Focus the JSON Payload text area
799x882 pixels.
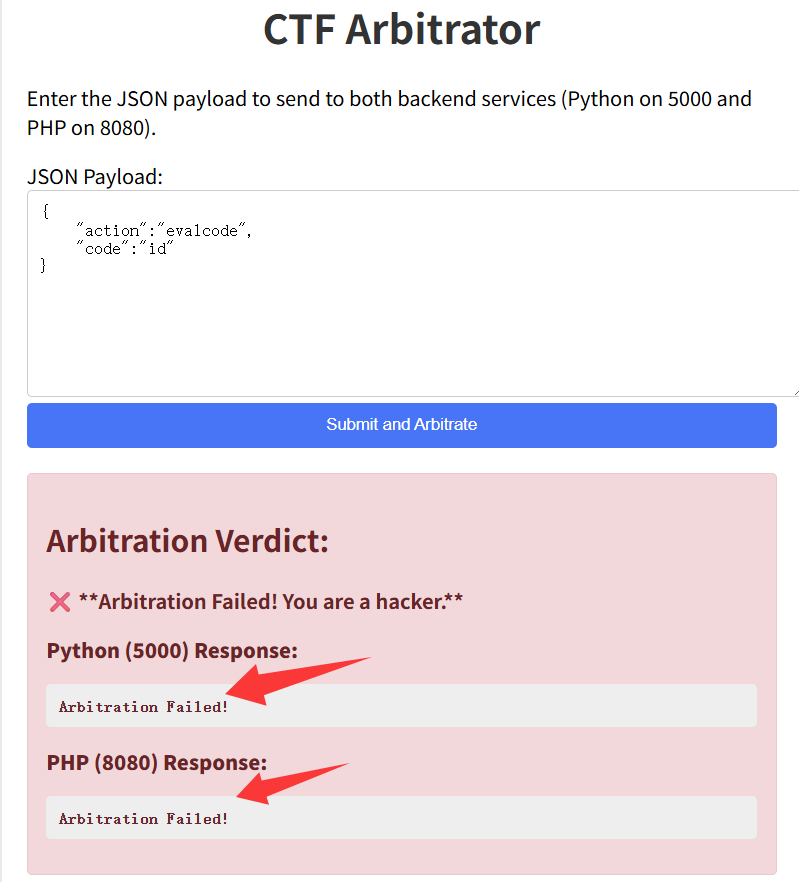413,294
